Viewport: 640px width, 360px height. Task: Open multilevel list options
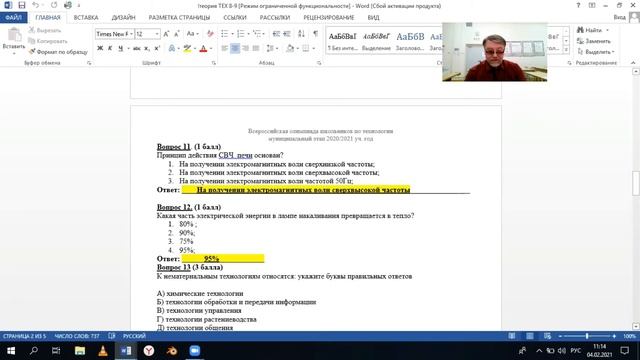coord(258,34)
